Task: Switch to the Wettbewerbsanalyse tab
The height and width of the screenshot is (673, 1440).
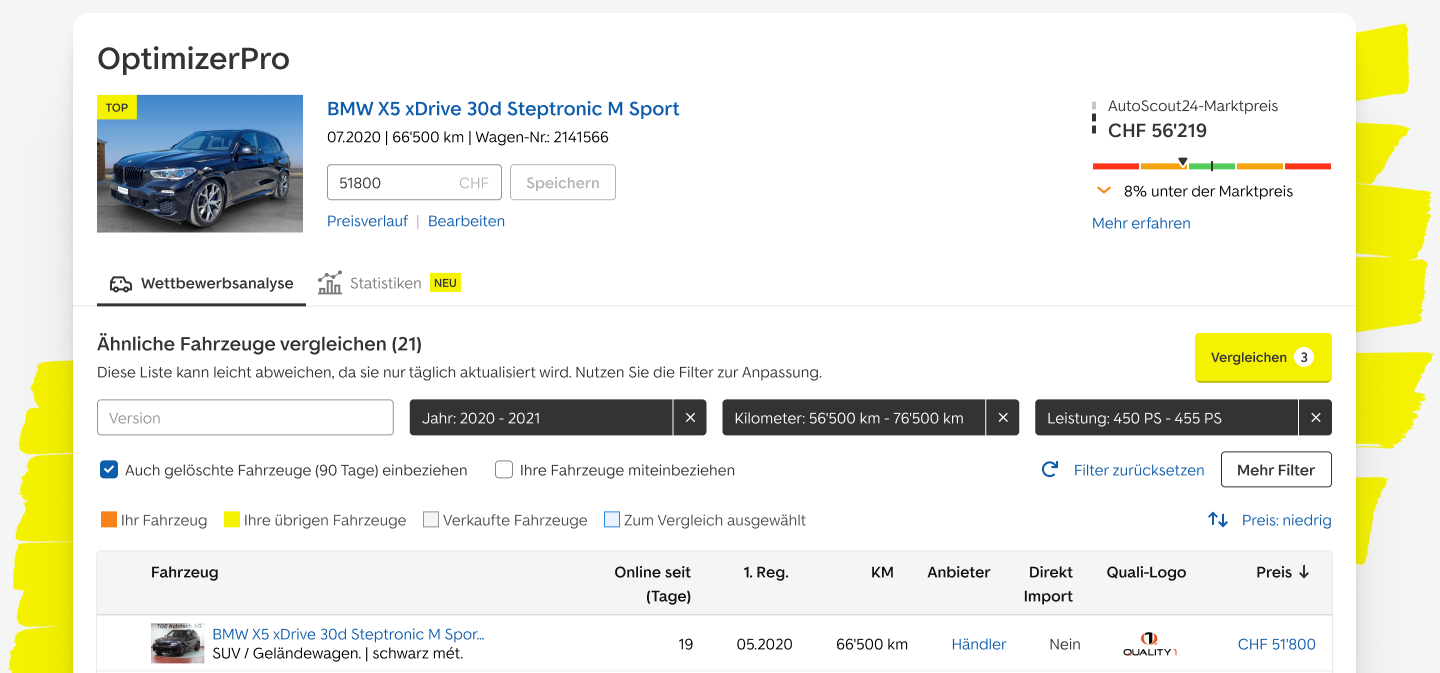Action: coord(201,284)
